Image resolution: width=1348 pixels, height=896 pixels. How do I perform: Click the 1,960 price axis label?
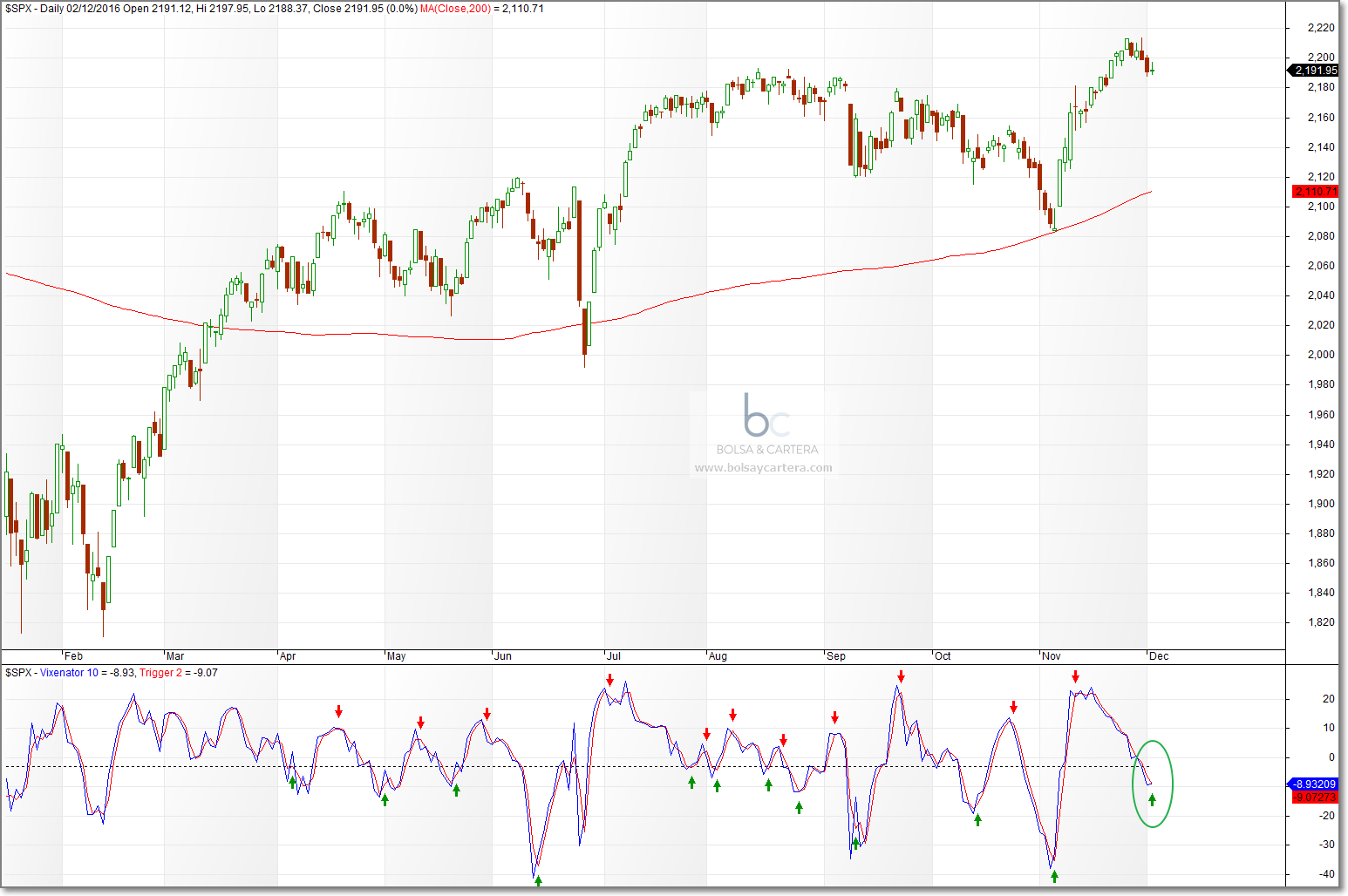pos(1322,415)
